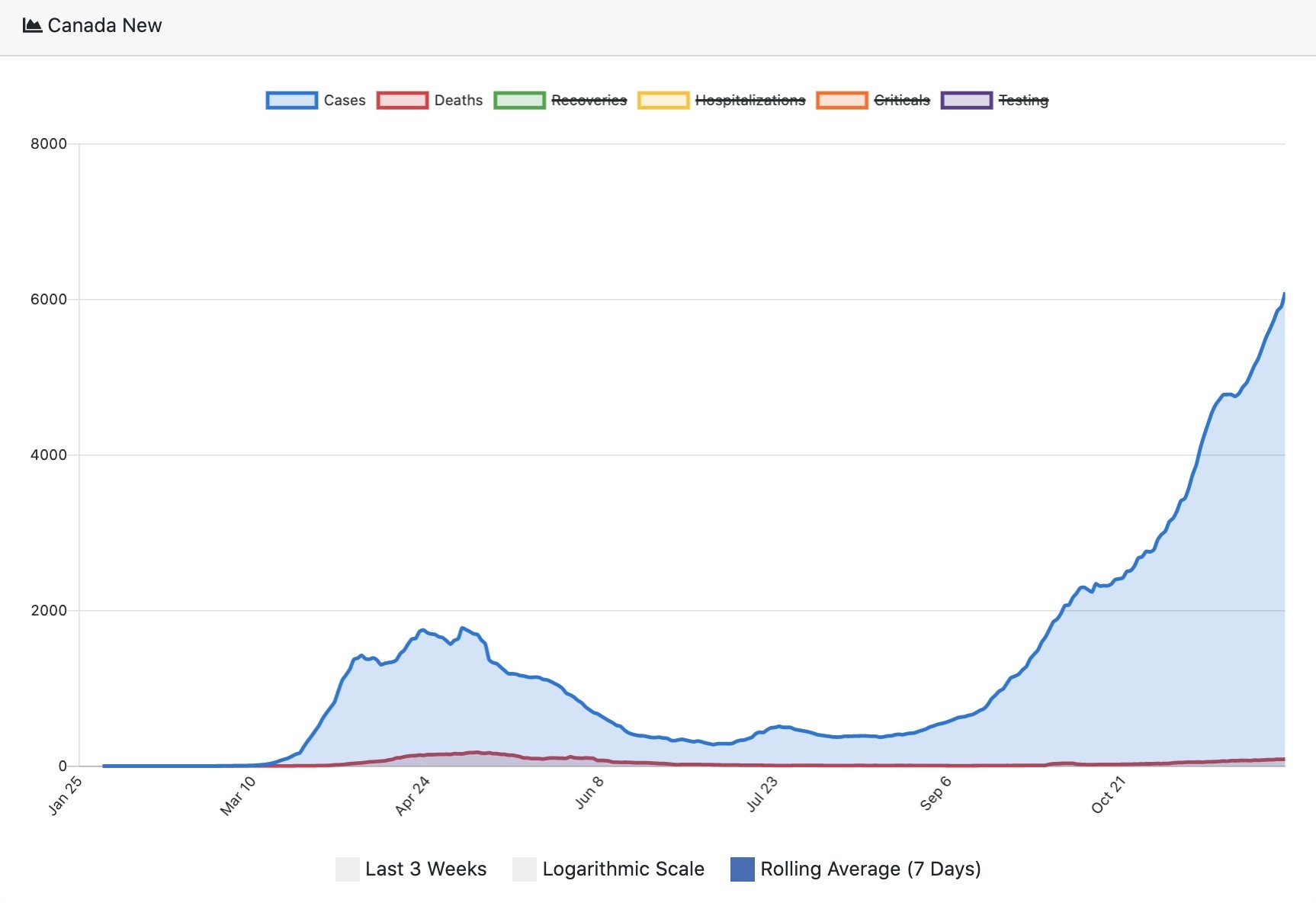Click the purple Testing legend swatch
The width and height of the screenshot is (1316, 903).
click(x=966, y=101)
